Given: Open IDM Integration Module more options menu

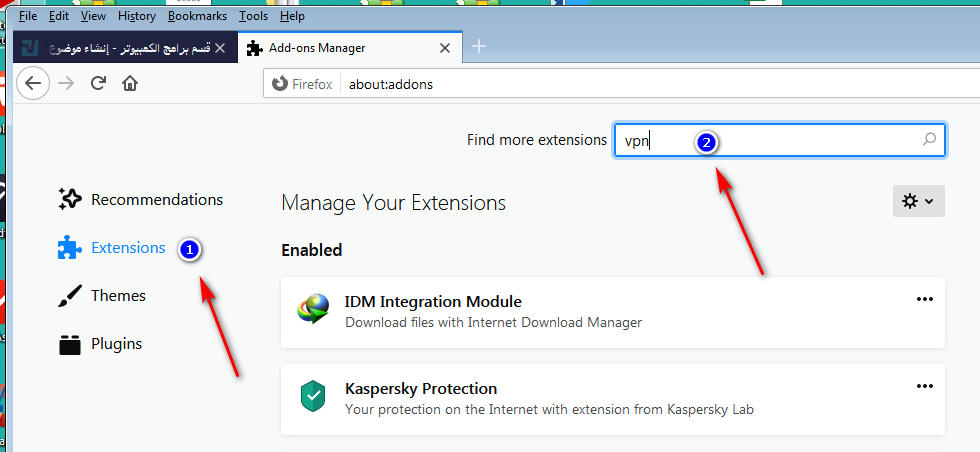Looking at the screenshot, I should click(924, 299).
